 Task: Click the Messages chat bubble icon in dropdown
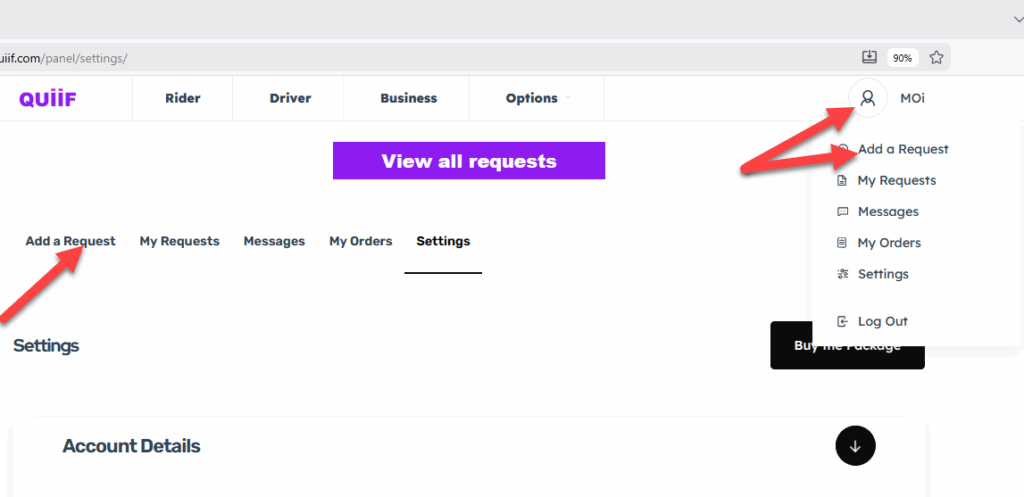pos(842,212)
